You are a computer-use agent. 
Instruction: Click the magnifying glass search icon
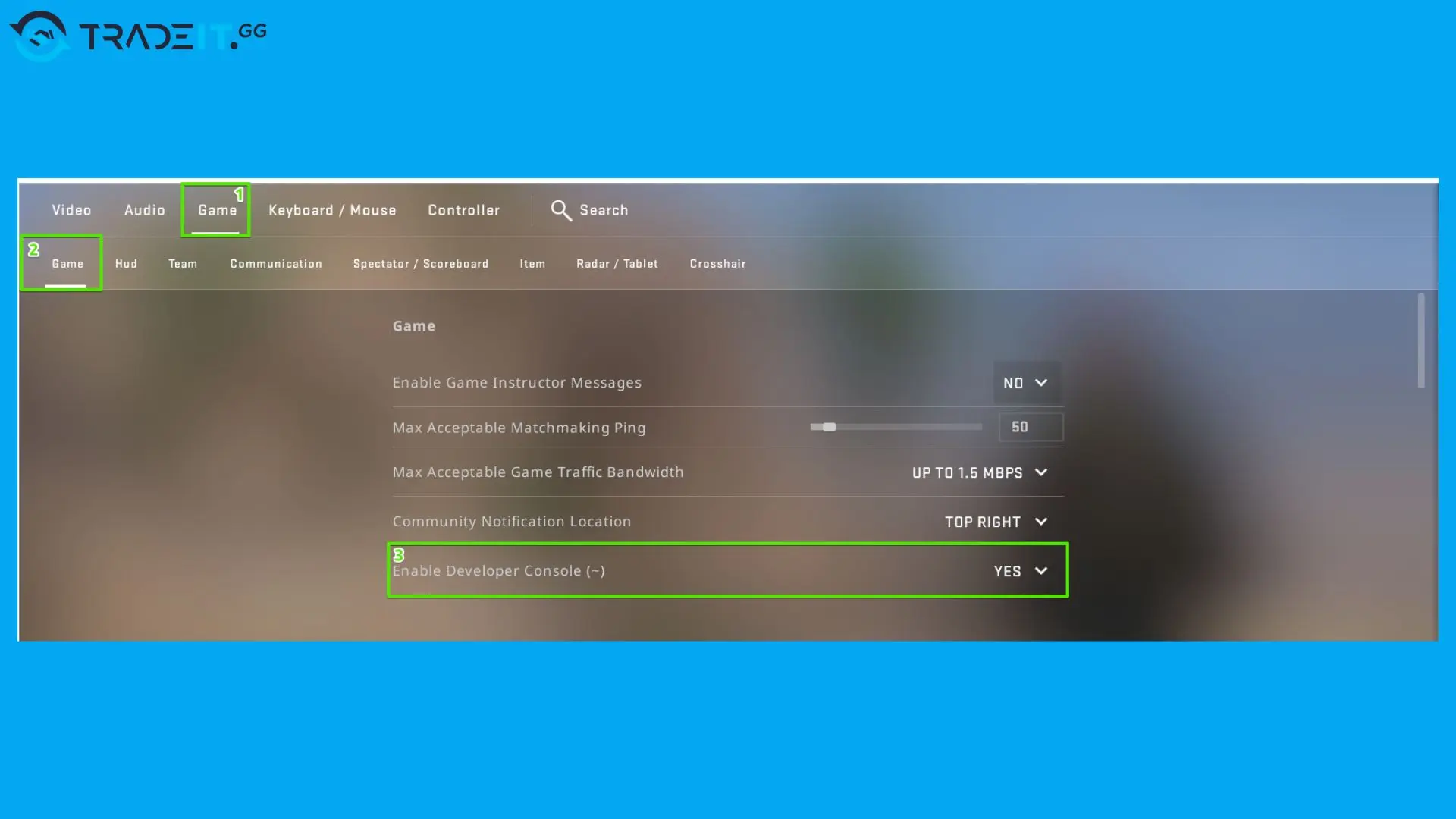coord(561,210)
